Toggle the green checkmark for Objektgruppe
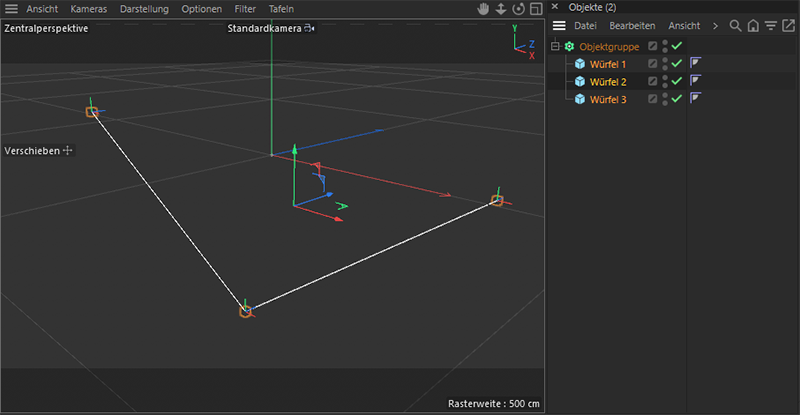 coord(677,47)
